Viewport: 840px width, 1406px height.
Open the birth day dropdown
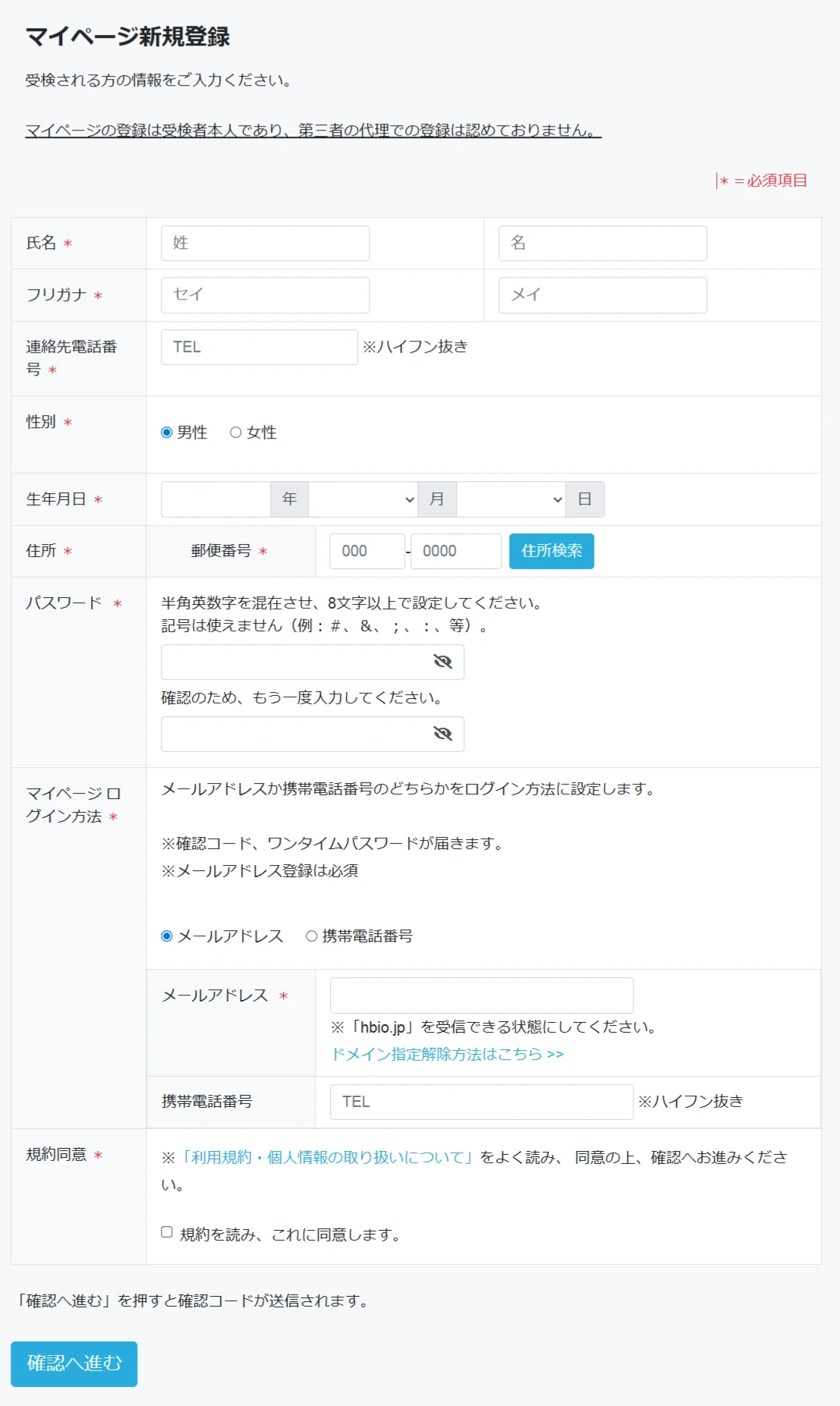(x=511, y=499)
